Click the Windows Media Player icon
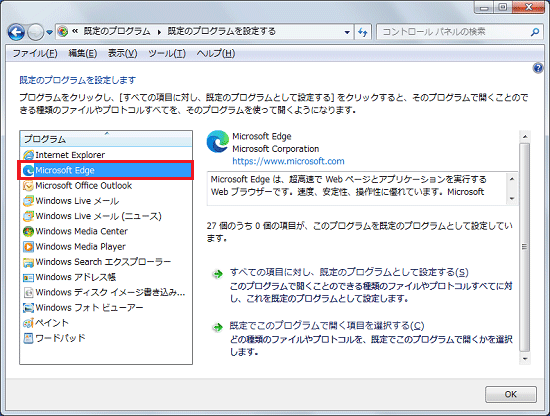Screen dimensions: 550x416 (28, 247)
